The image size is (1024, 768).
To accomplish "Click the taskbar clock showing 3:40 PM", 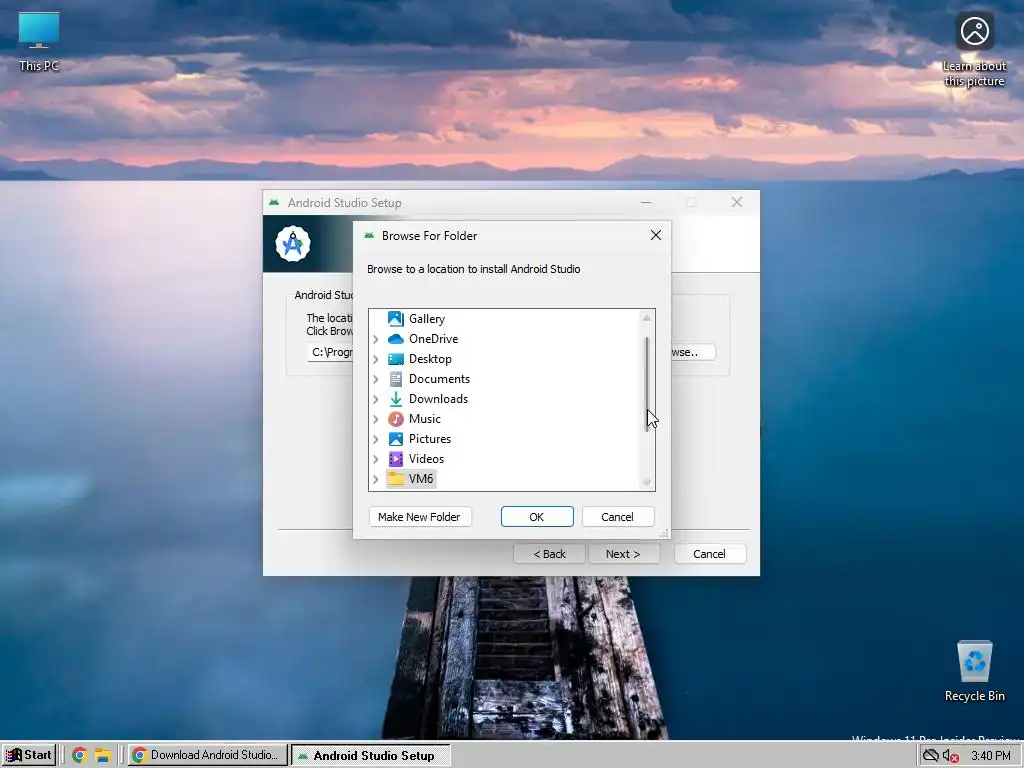I will pyautogui.click(x=990, y=756).
